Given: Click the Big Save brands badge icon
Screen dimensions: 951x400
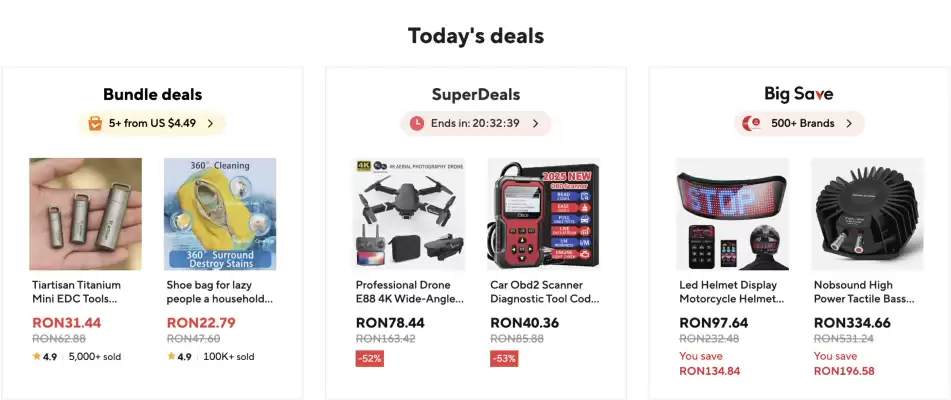Looking at the screenshot, I should (x=751, y=124).
